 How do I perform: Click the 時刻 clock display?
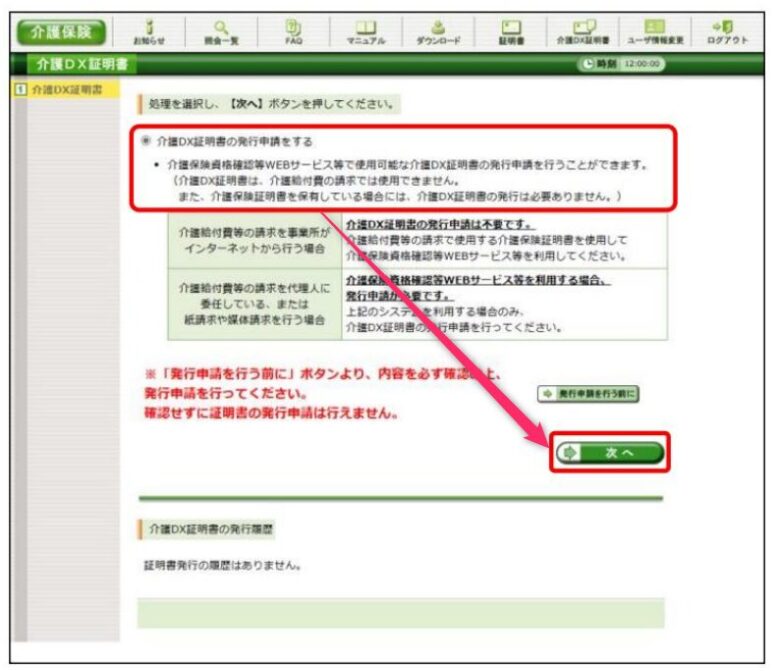[621, 65]
